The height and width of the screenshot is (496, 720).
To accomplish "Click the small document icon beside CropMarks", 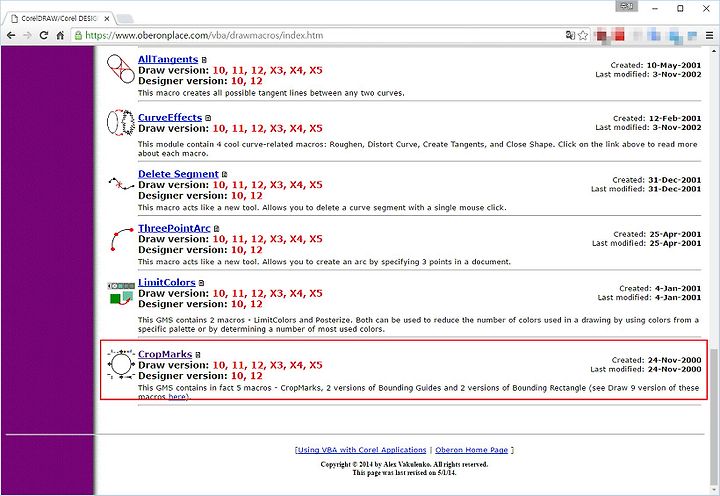I will tap(198, 355).
